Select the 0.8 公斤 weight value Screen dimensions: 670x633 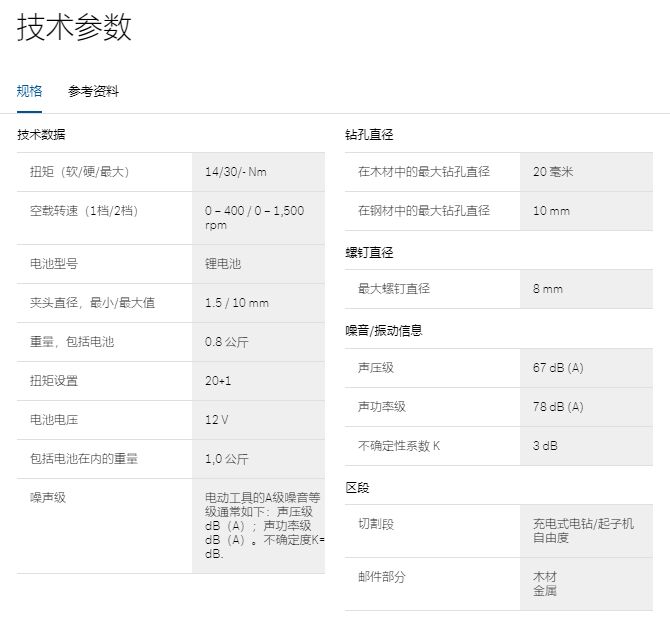pyautogui.click(x=227, y=342)
